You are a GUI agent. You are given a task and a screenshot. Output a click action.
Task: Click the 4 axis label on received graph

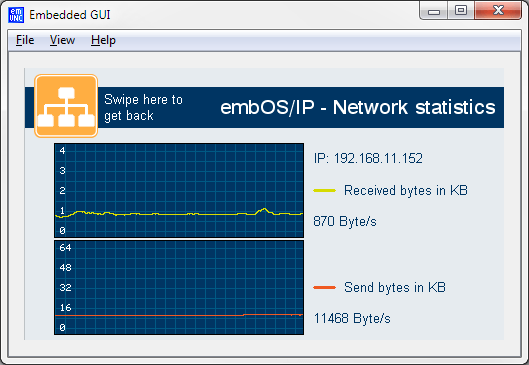point(62,151)
